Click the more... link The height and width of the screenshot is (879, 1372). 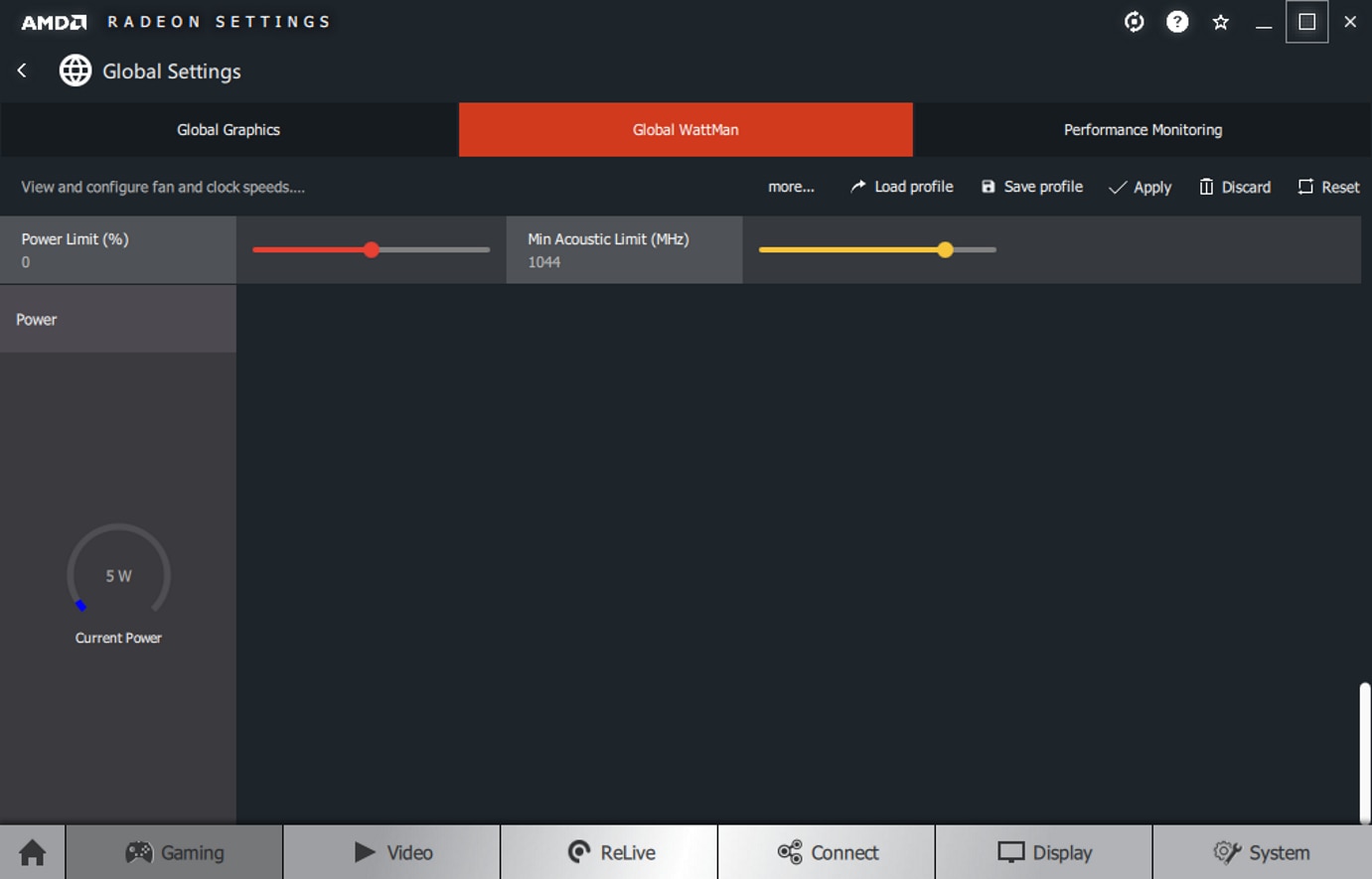coord(791,187)
